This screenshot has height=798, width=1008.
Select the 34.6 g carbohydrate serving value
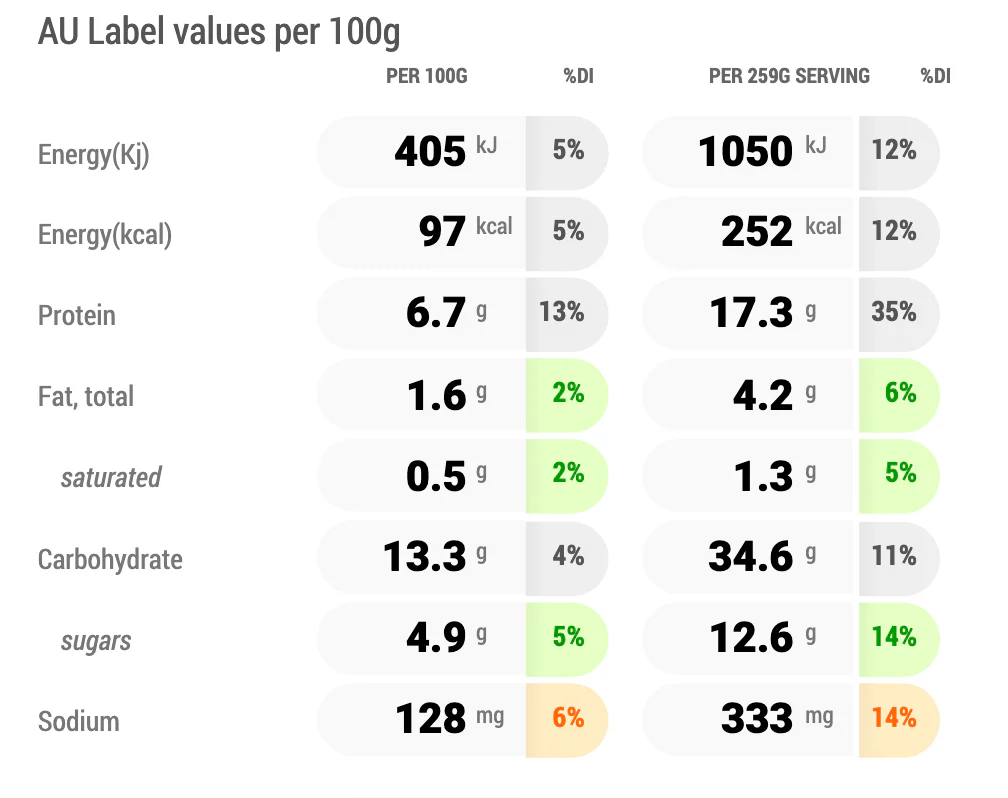[x=762, y=556]
